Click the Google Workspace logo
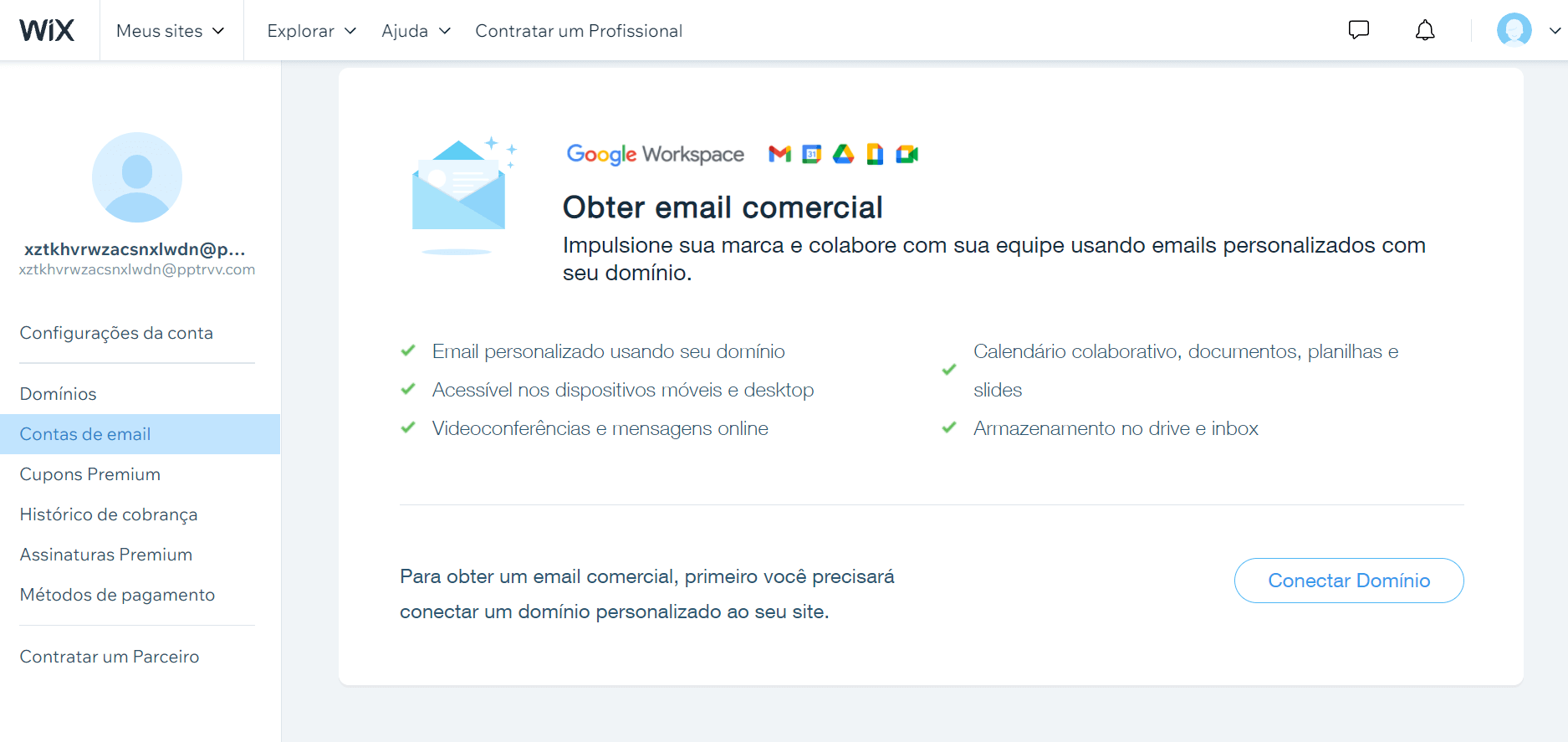 click(x=656, y=154)
